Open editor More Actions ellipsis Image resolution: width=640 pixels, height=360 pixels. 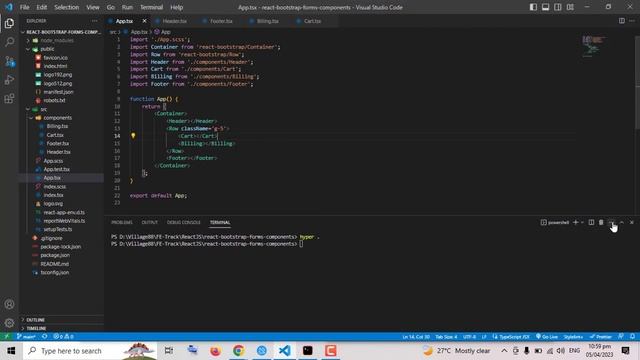[632, 21]
